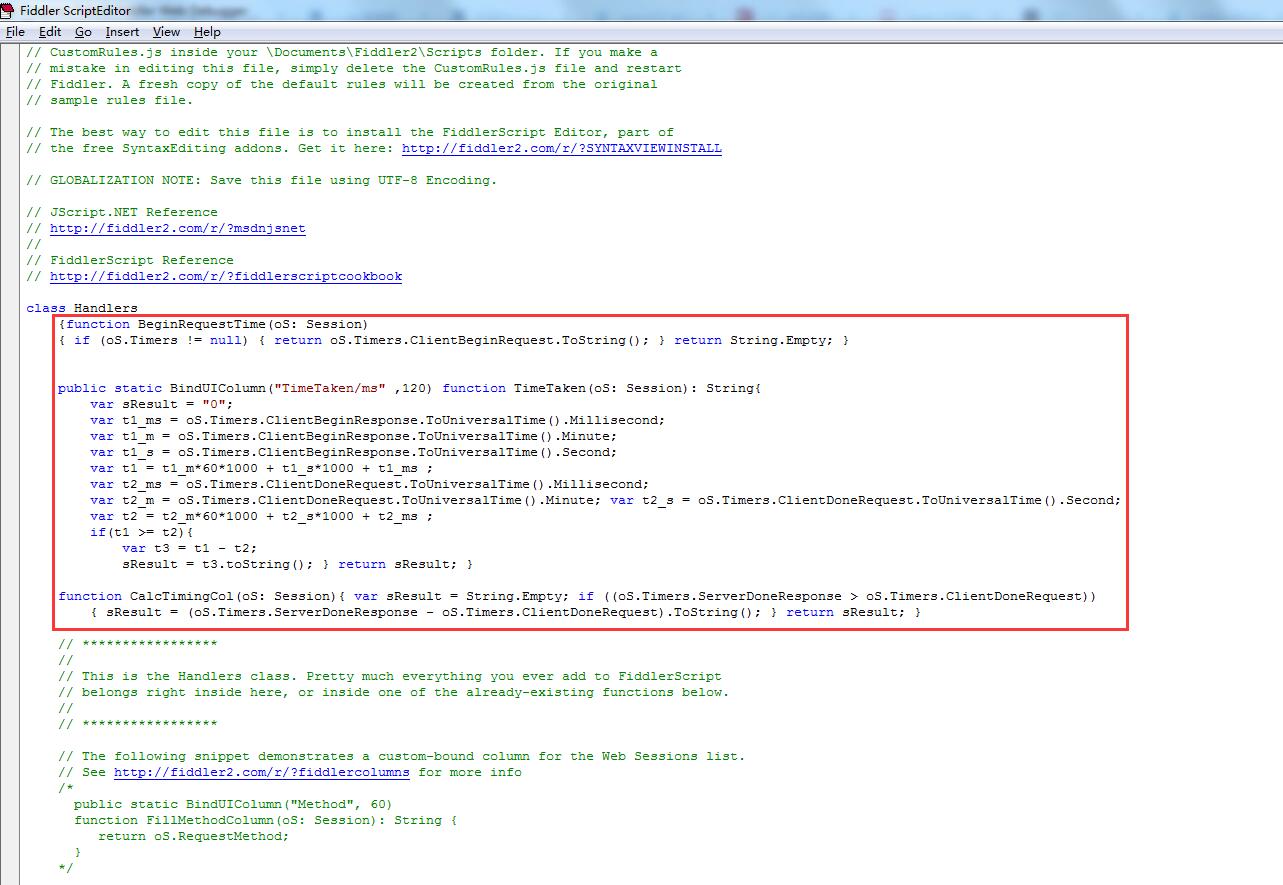Image resolution: width=1283 pixels, height=885 pixels.
Task: Click the 'return oS.RequestMethod;' line
Action: (x=193, y=836)
